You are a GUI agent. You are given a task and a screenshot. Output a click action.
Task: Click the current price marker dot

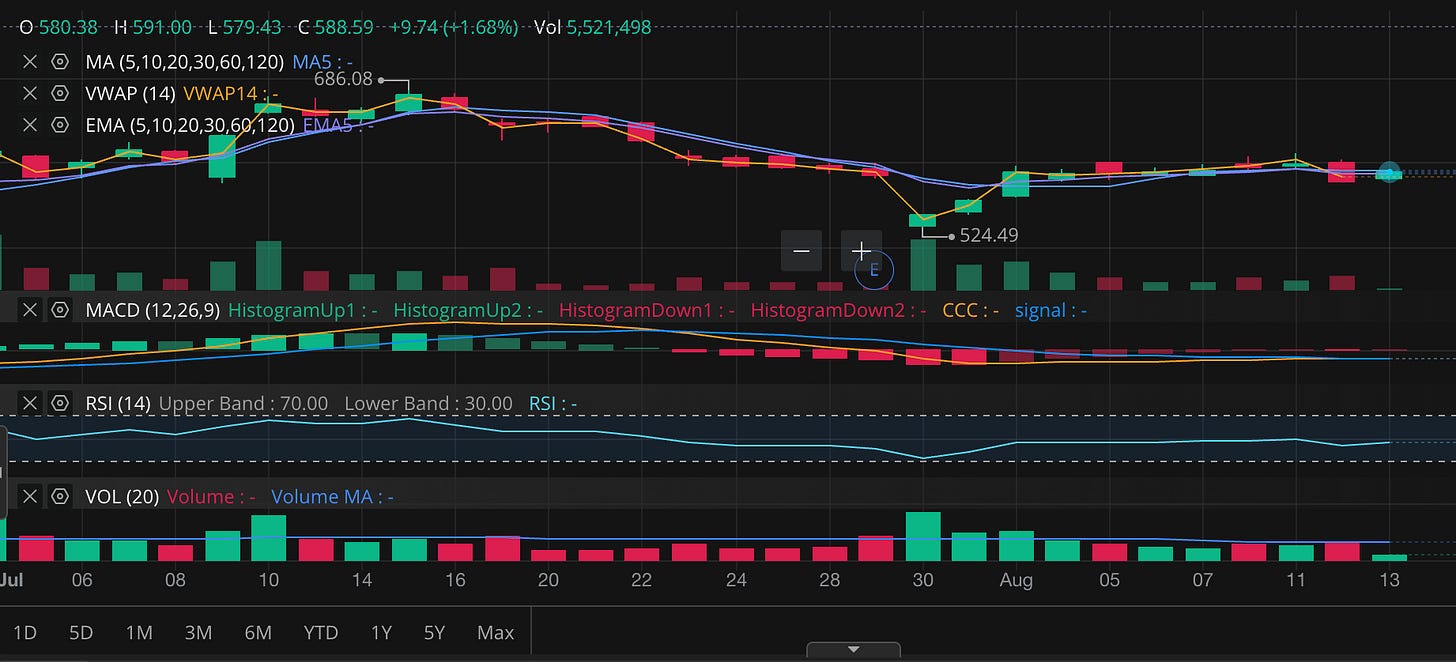[x=1389, y=173]
